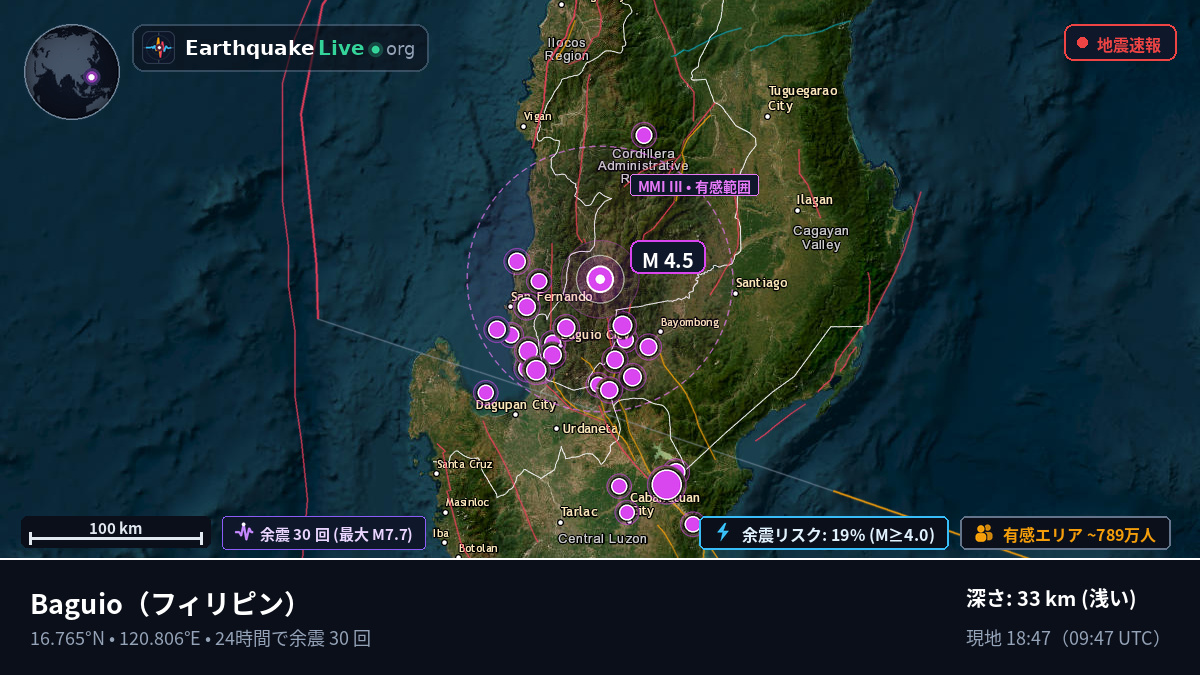The width and height of the screenshot is (1200, 675).
Task: Click the Tarlac map label
Action: tap(579, 512)
